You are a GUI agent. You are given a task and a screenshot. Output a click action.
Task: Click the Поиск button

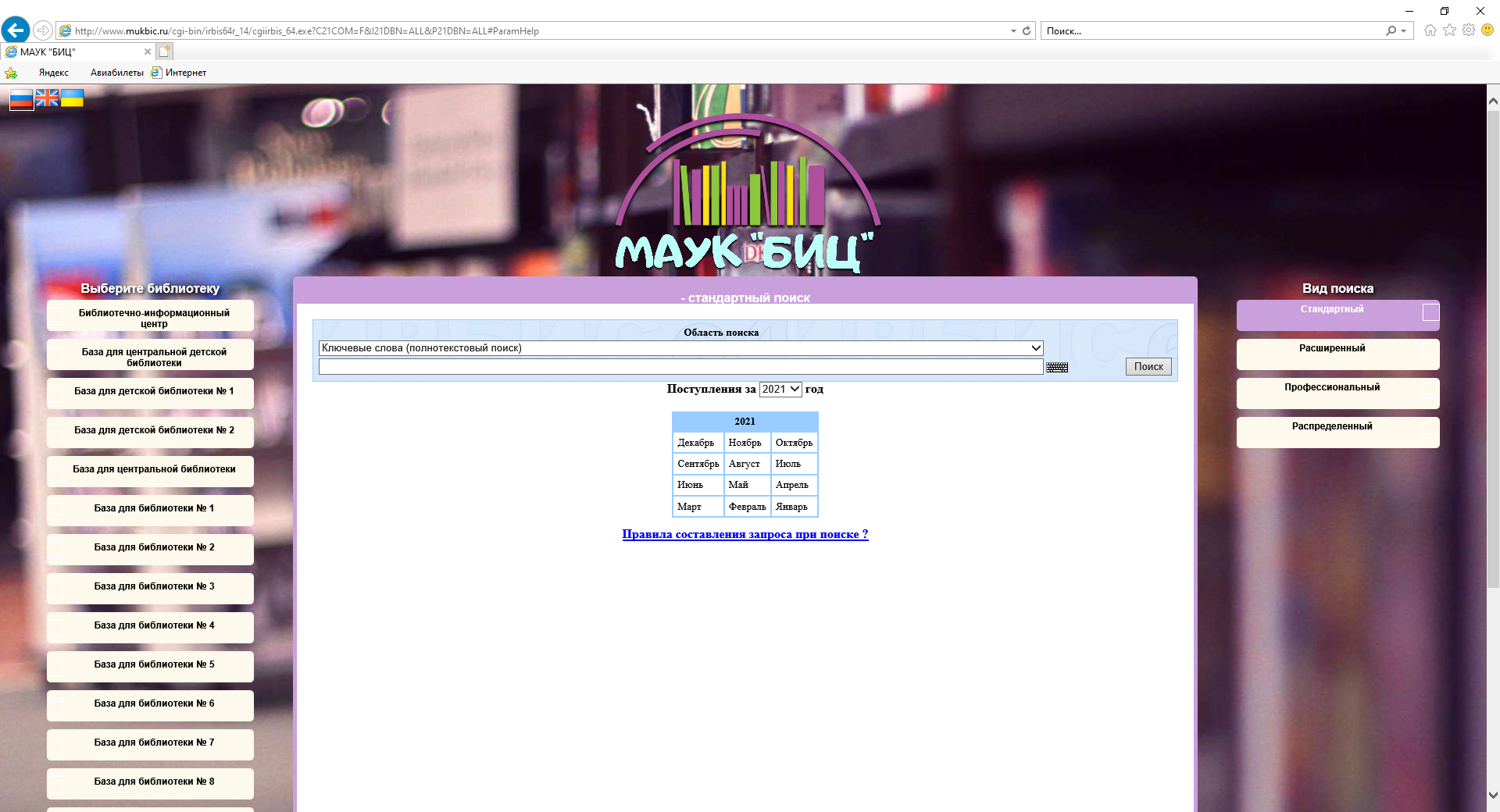[1148, 367]
